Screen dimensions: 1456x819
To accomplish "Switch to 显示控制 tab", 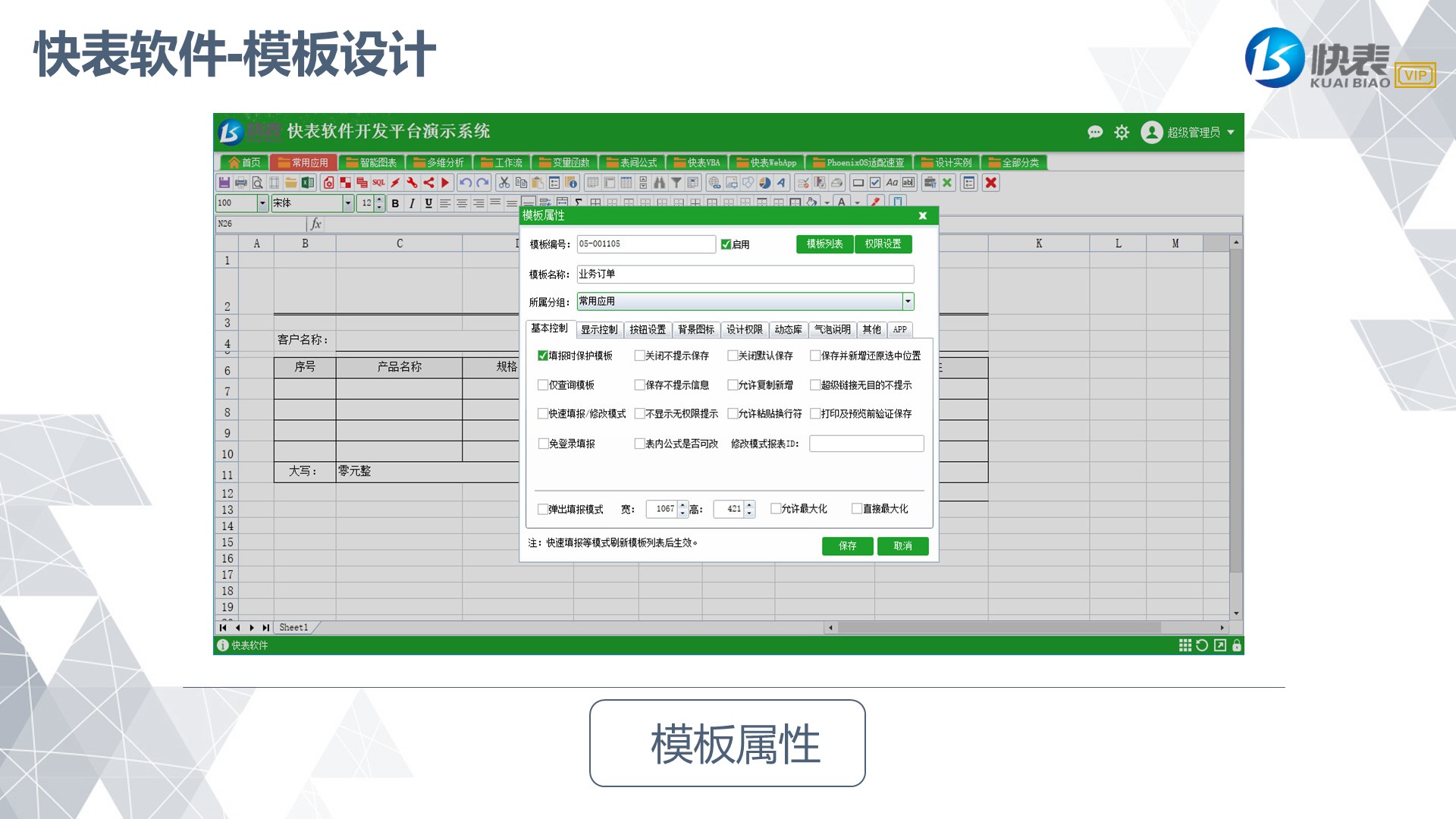I will [x=599, y=330].
